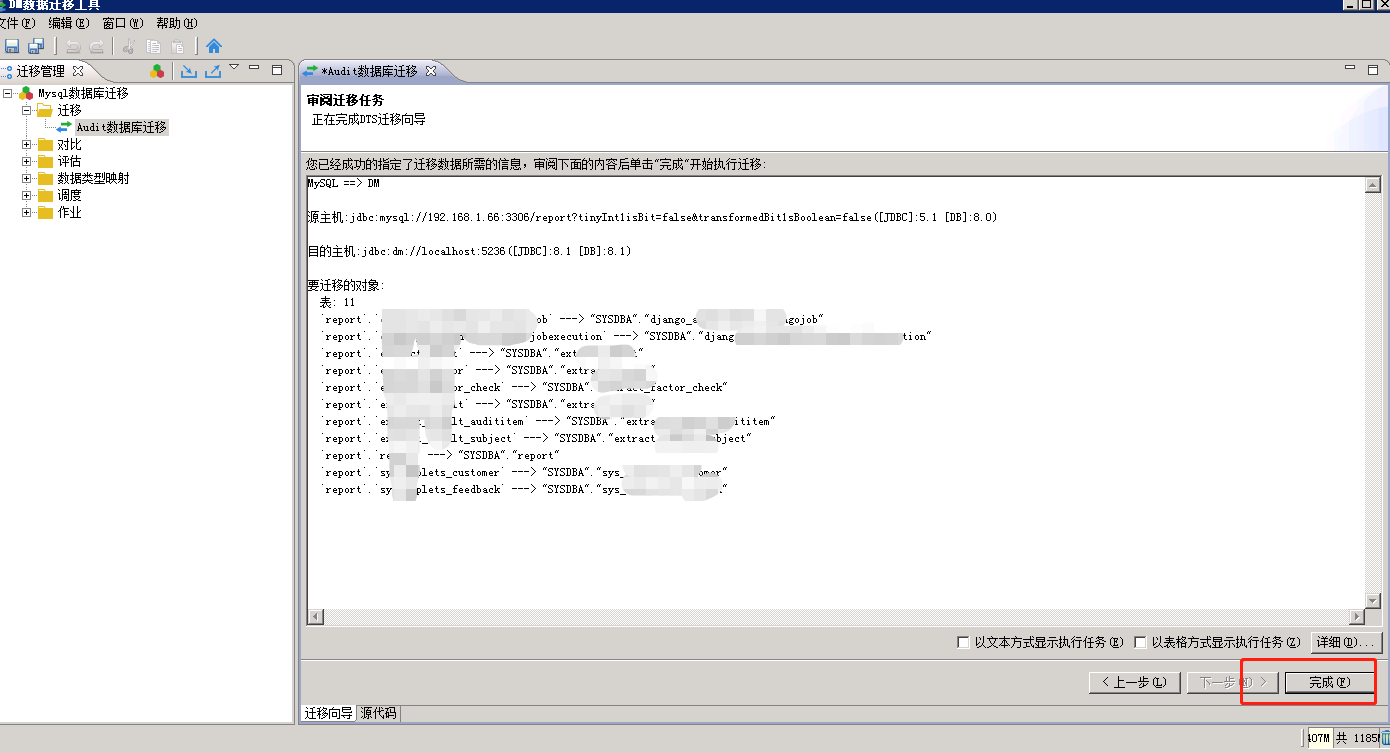The image size is (1390, 753).
Task: Click the 完成 button to start migration
Action: (x=1329, y=682)
